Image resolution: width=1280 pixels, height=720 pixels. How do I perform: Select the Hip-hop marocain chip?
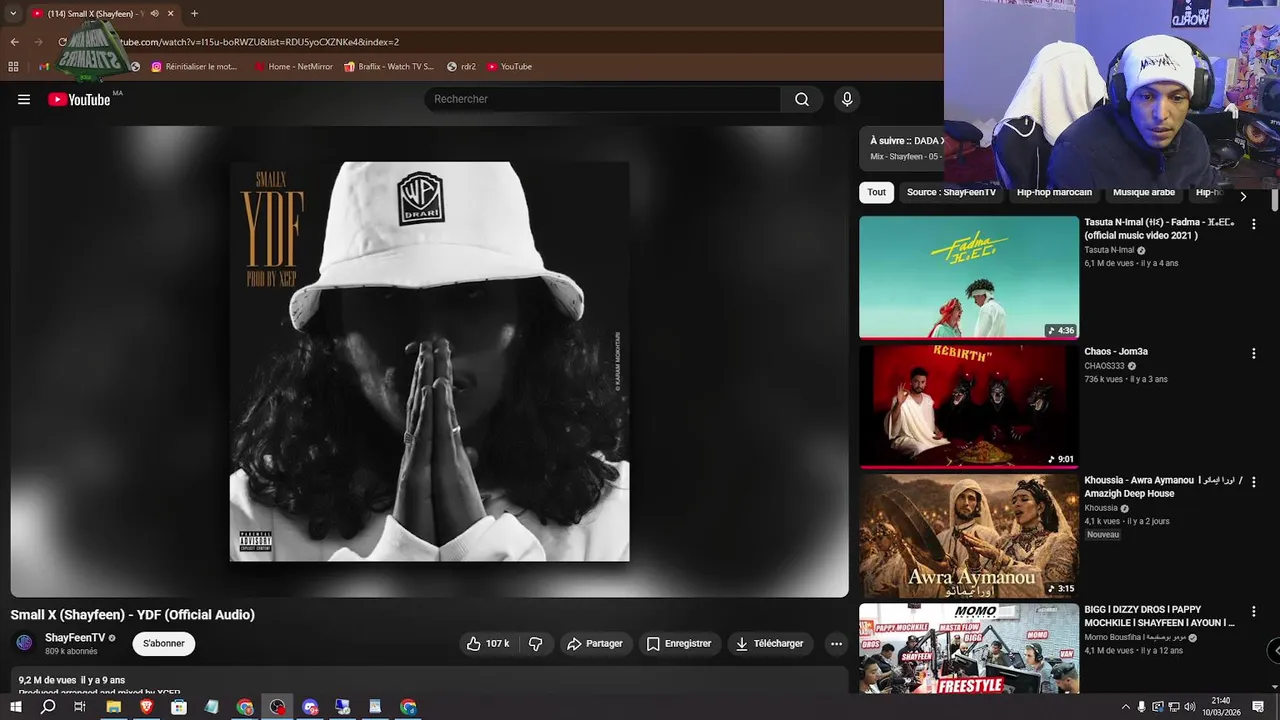pyautogui.click(x=1054, y=192)
